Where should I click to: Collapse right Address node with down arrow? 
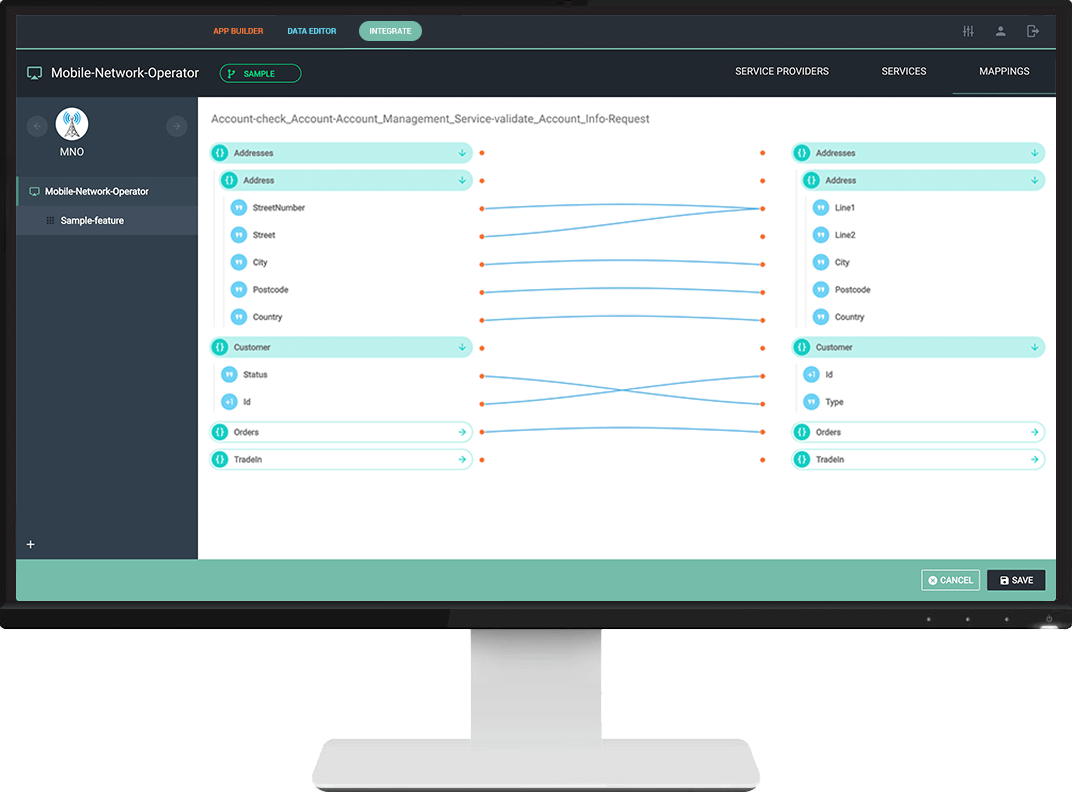pyautogui.click(x=1034, y=181)
